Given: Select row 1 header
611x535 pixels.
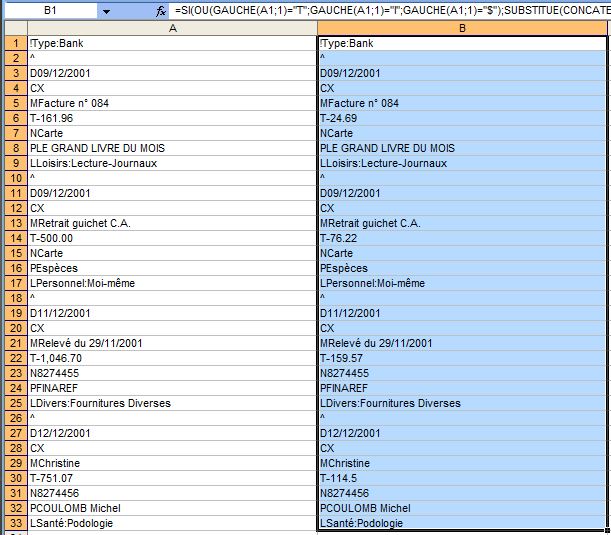Looking at the screenshot, I should point(13,44).
